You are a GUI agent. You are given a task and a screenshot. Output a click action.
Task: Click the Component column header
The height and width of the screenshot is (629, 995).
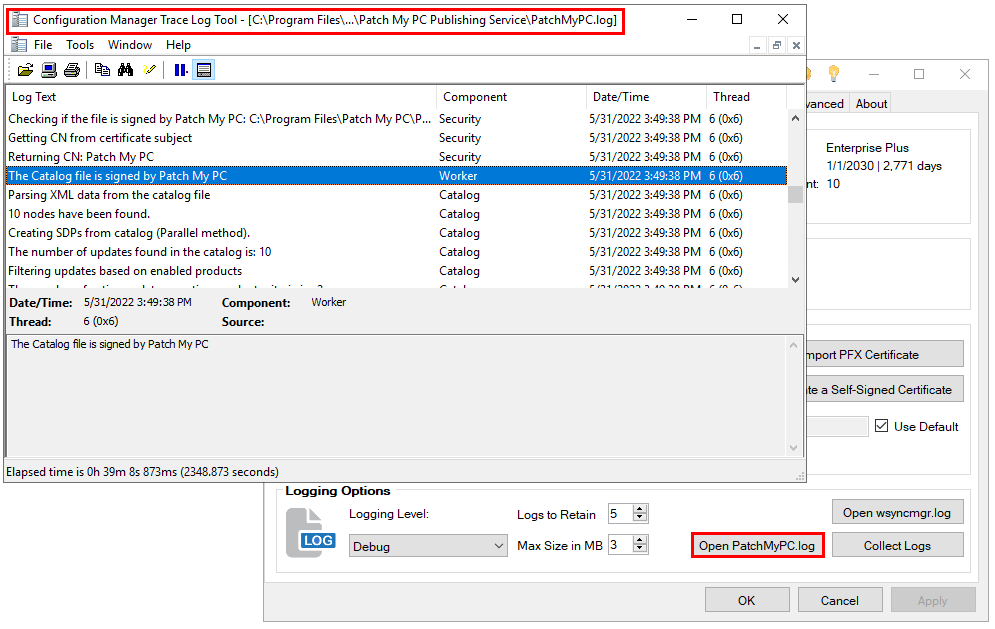[511, 96]
